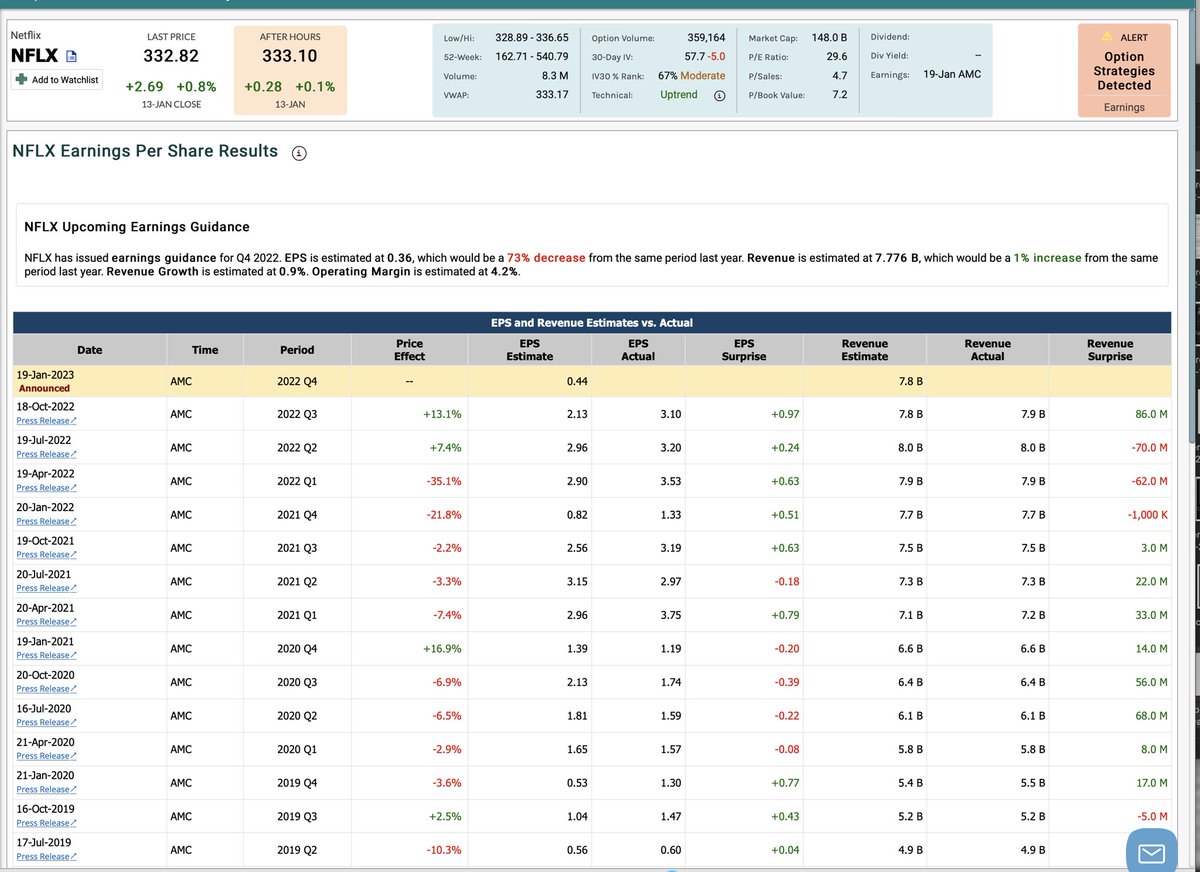Click the Date column header
This screenshot has height=872, width=1200.
89,350
